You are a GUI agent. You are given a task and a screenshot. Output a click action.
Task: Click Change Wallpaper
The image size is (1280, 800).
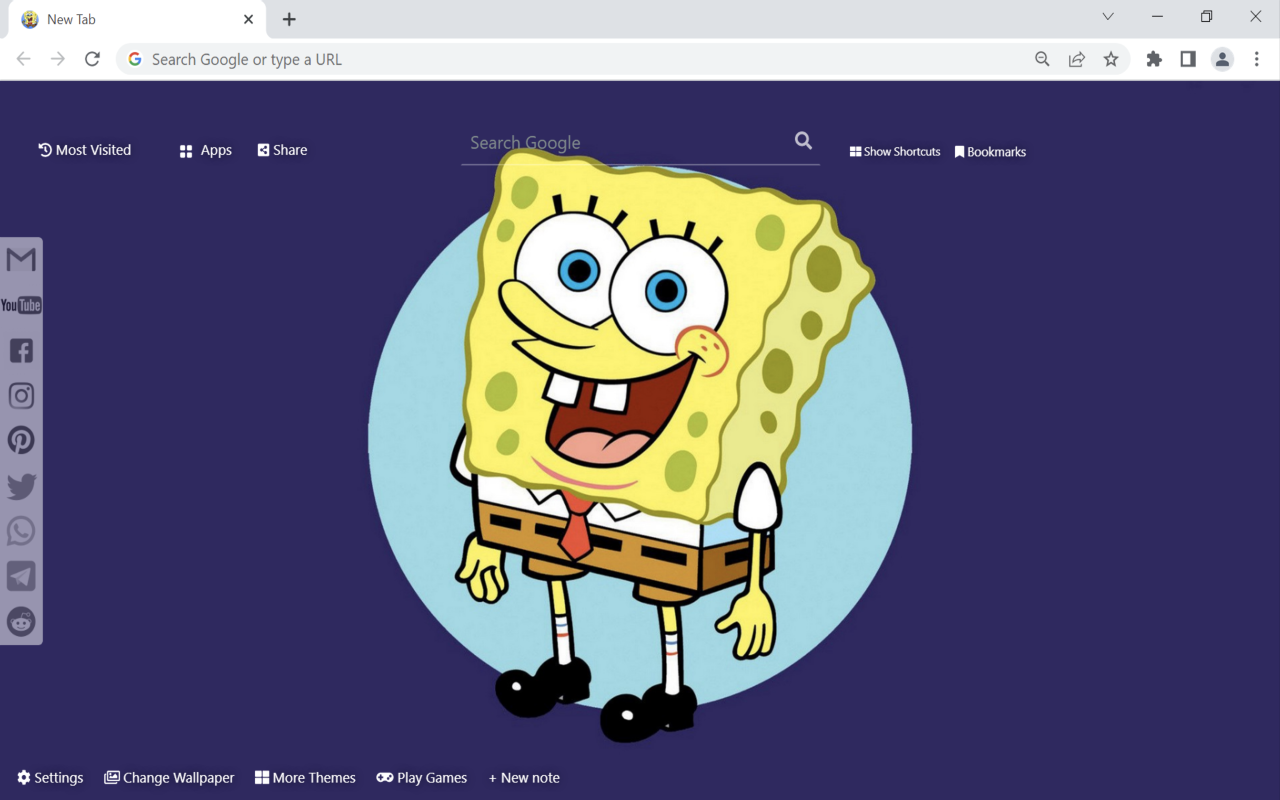(x=169, y=778)
